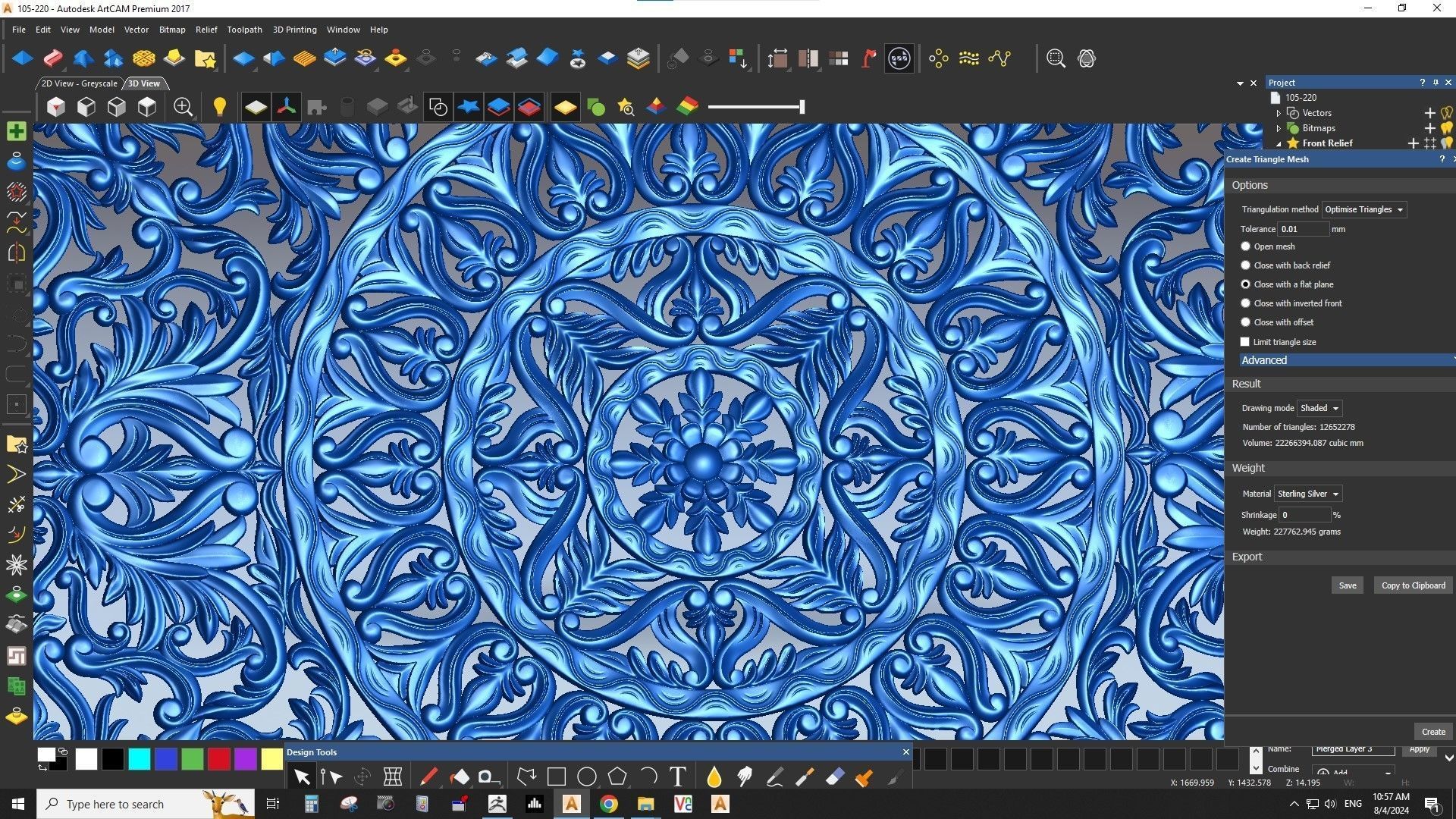Select the polygon creation tool
Screen dimensions: 1456x819
coord(617,777)
